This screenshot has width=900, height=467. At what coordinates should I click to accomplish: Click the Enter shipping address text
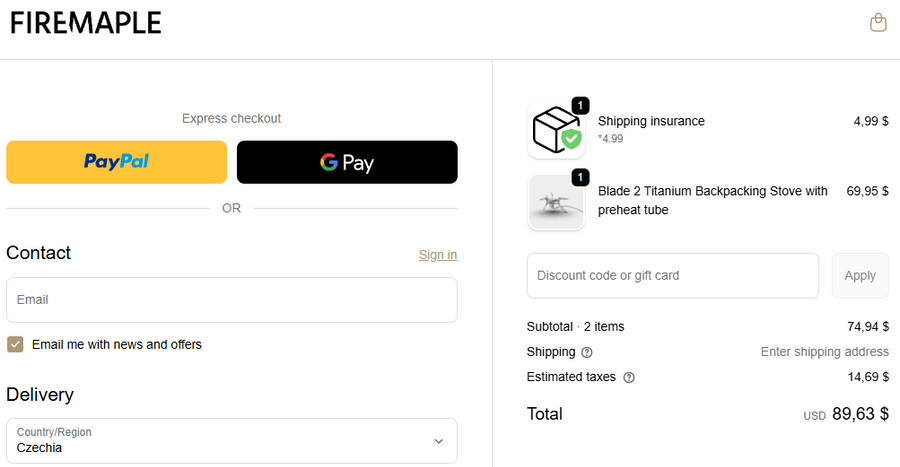tap(824, 352)
